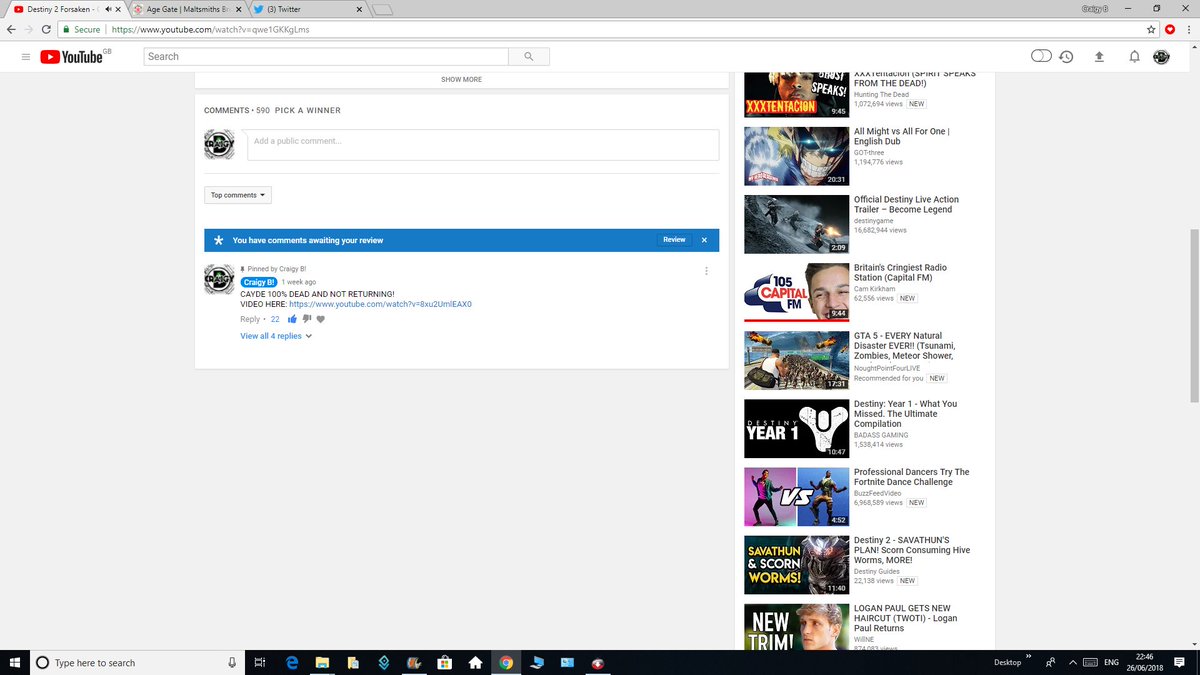Open the notifications bell
1200x675 pixels.
[1134, 57]
